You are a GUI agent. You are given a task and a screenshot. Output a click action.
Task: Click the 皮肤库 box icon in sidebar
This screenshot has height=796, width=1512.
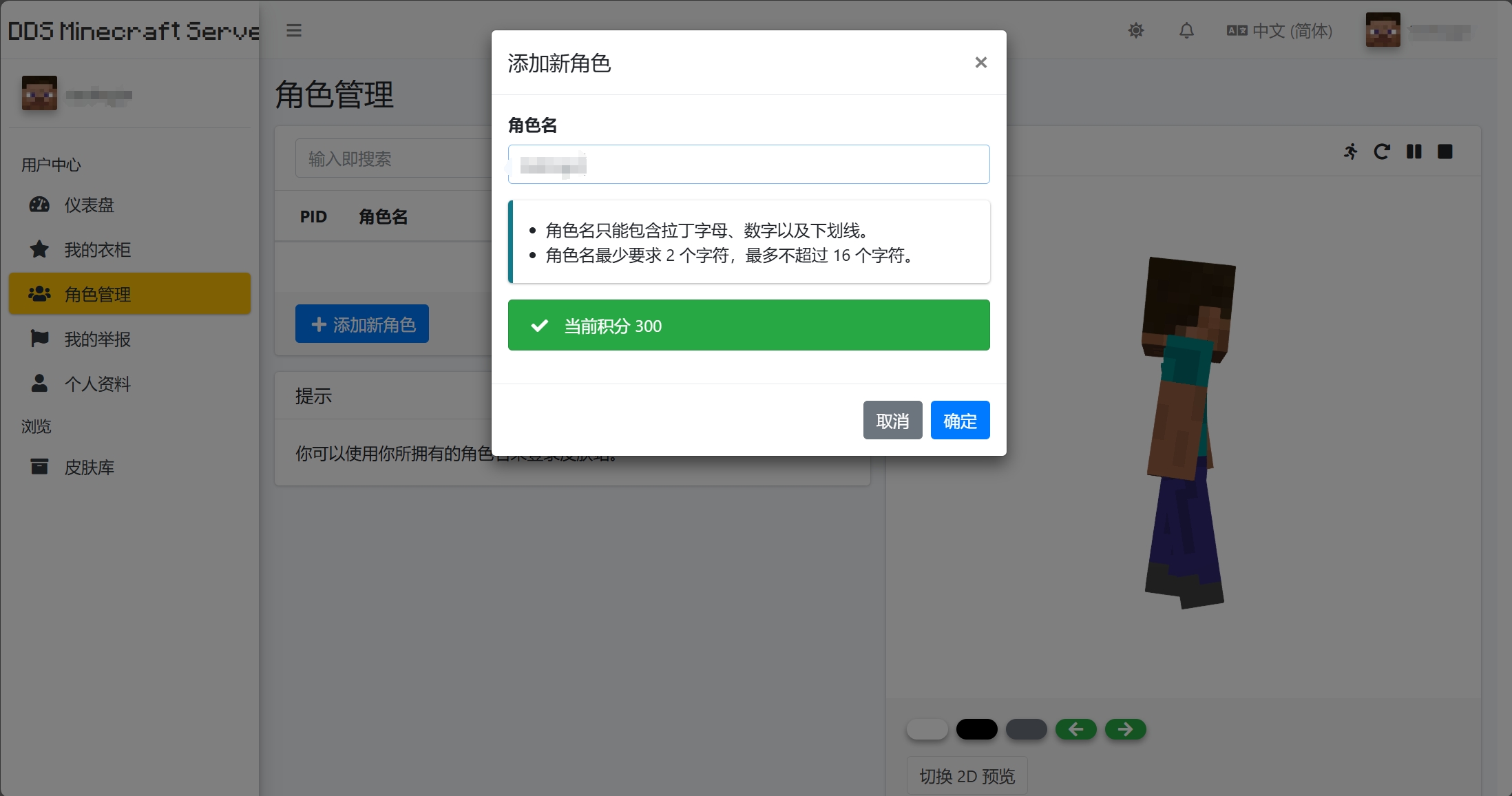pyautogui.click(x=39, y=467)
